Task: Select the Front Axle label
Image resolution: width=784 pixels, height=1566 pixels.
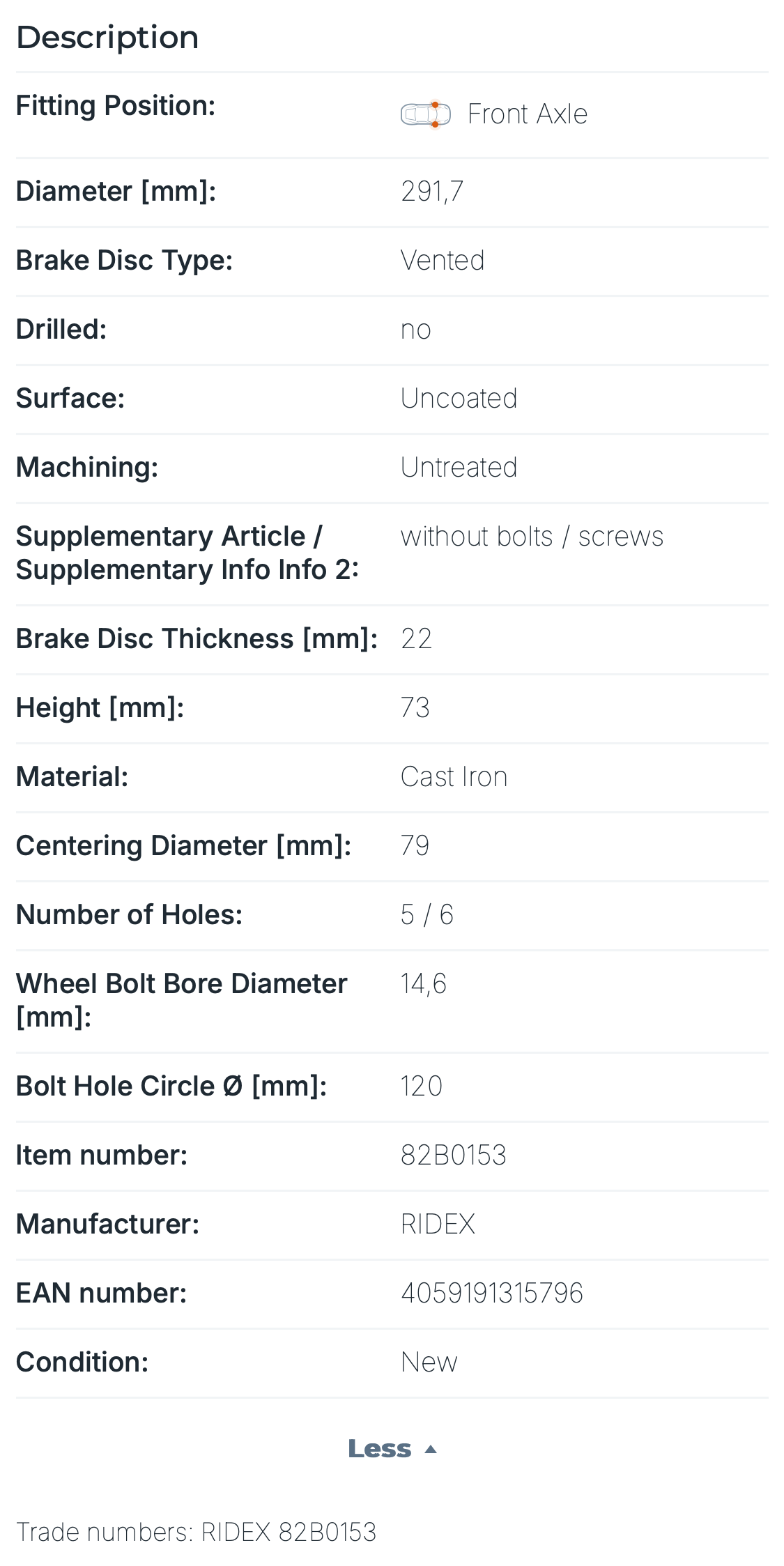Action: point(528,114)
